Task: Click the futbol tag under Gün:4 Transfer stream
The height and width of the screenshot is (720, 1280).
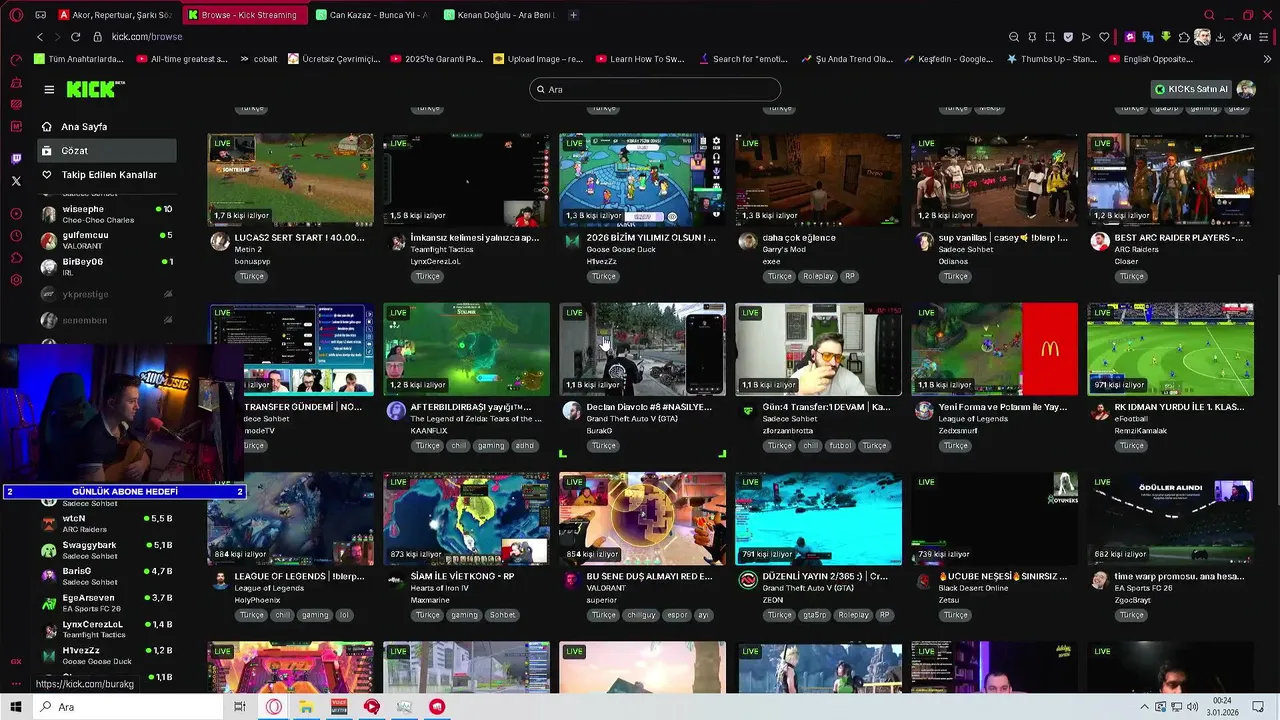Action: pyautogui.click(x=840, y=446)
